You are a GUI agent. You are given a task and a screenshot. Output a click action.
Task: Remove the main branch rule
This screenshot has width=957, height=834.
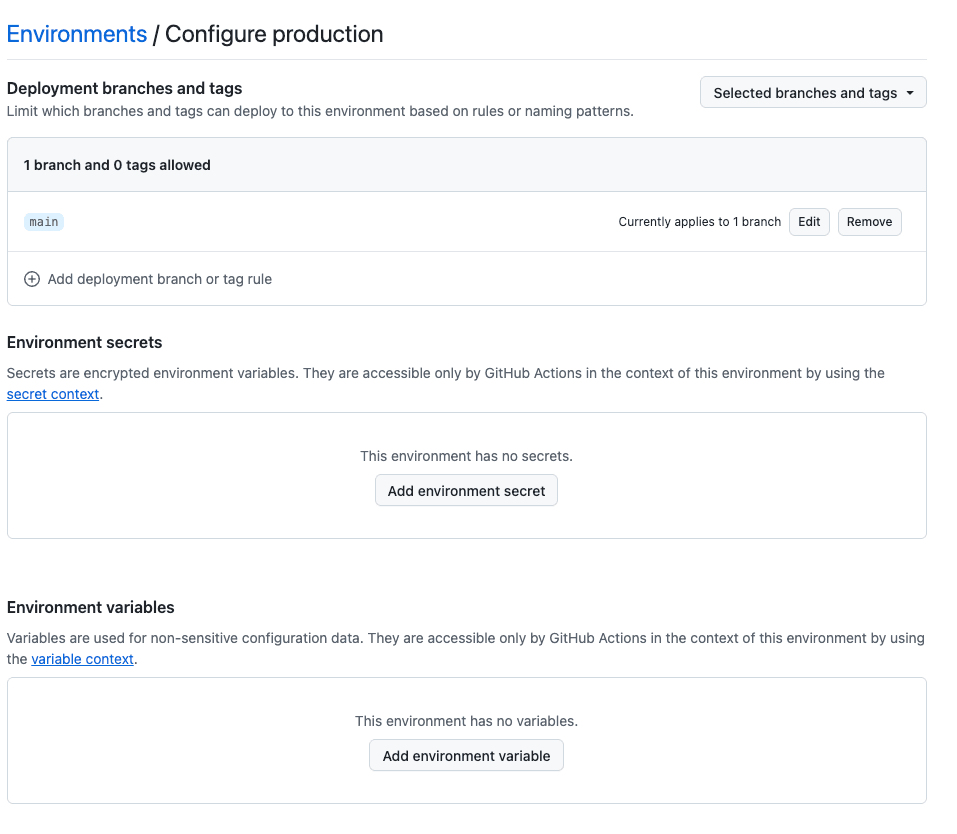(869, 222)
